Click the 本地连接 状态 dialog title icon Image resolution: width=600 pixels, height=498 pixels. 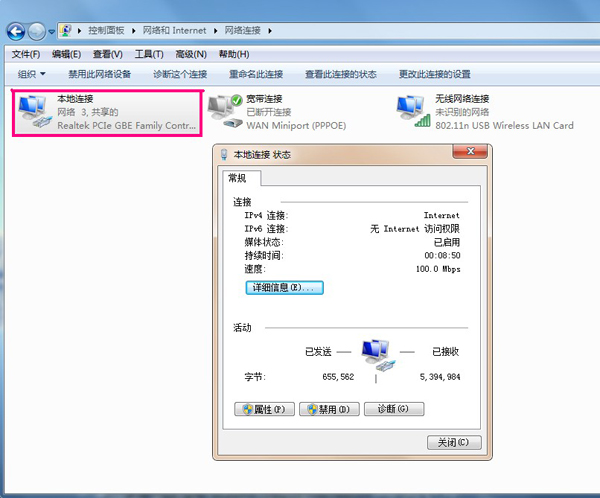[x=223, y=155]
